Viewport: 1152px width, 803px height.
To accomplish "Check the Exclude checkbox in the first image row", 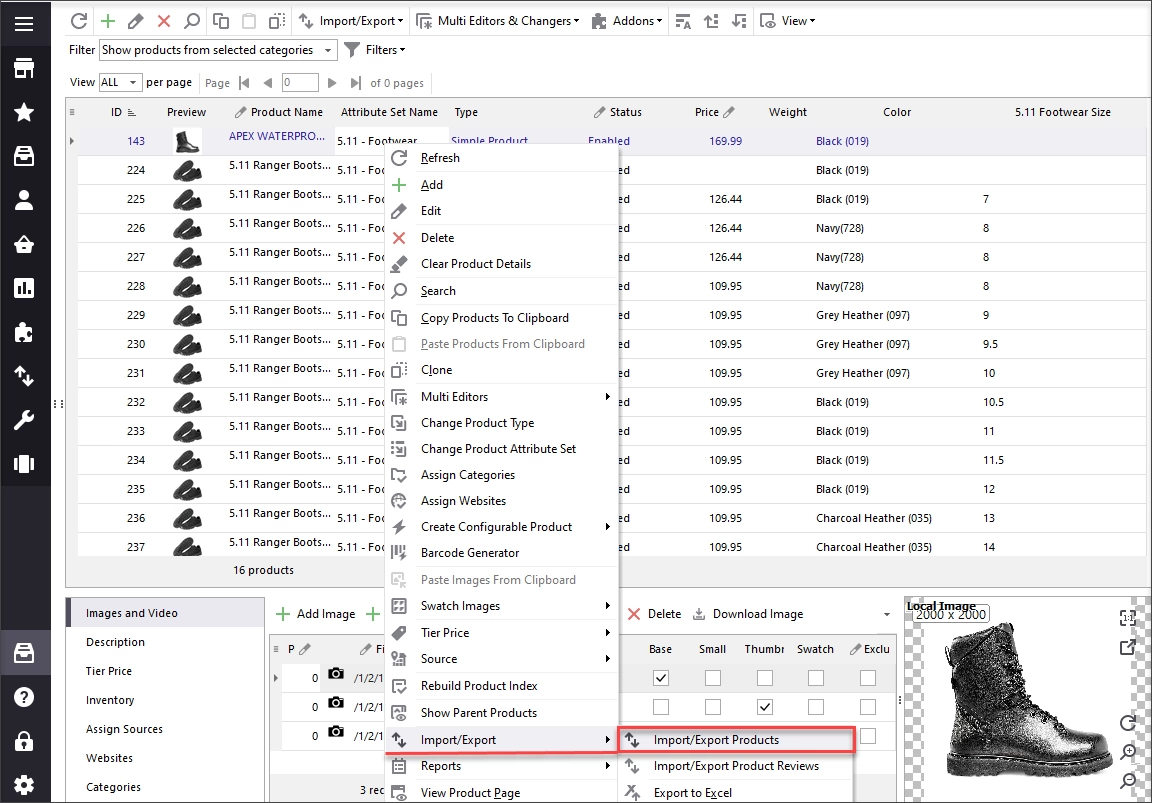I will (x=868, y=677).
